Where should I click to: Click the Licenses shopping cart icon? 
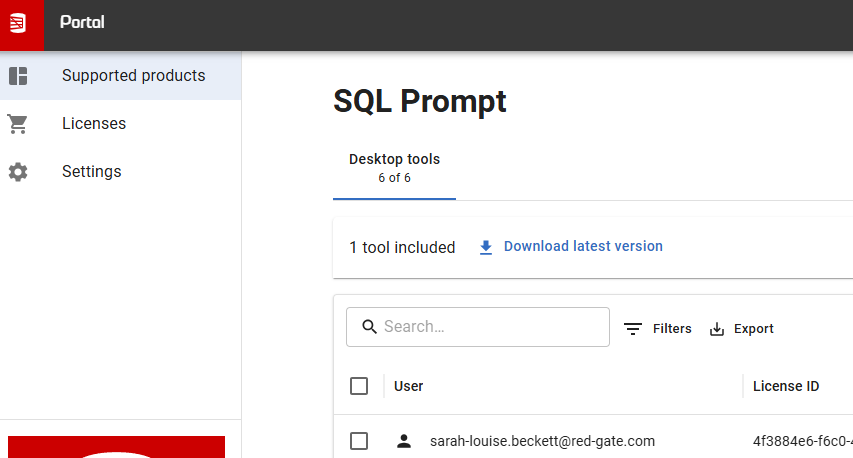[x=17, y=124]
